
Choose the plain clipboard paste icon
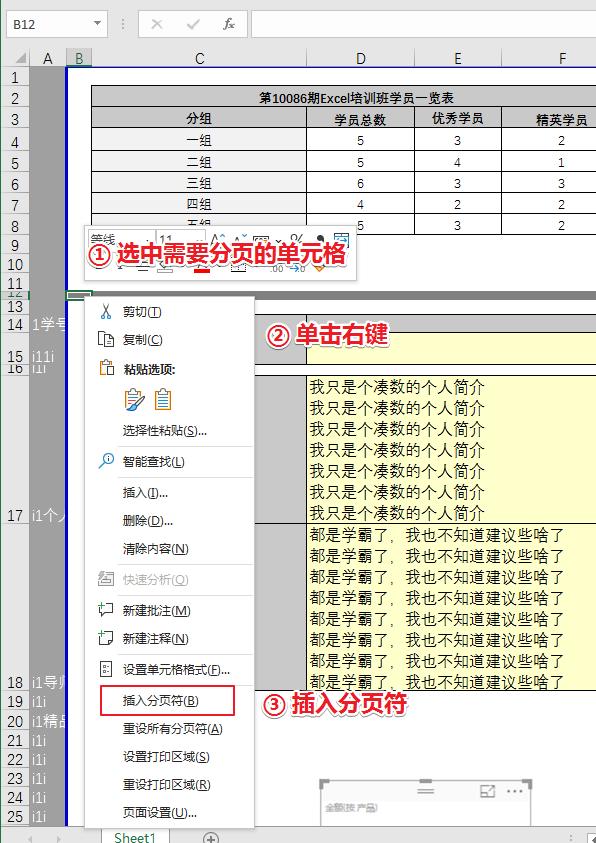[x=163, y=400]
